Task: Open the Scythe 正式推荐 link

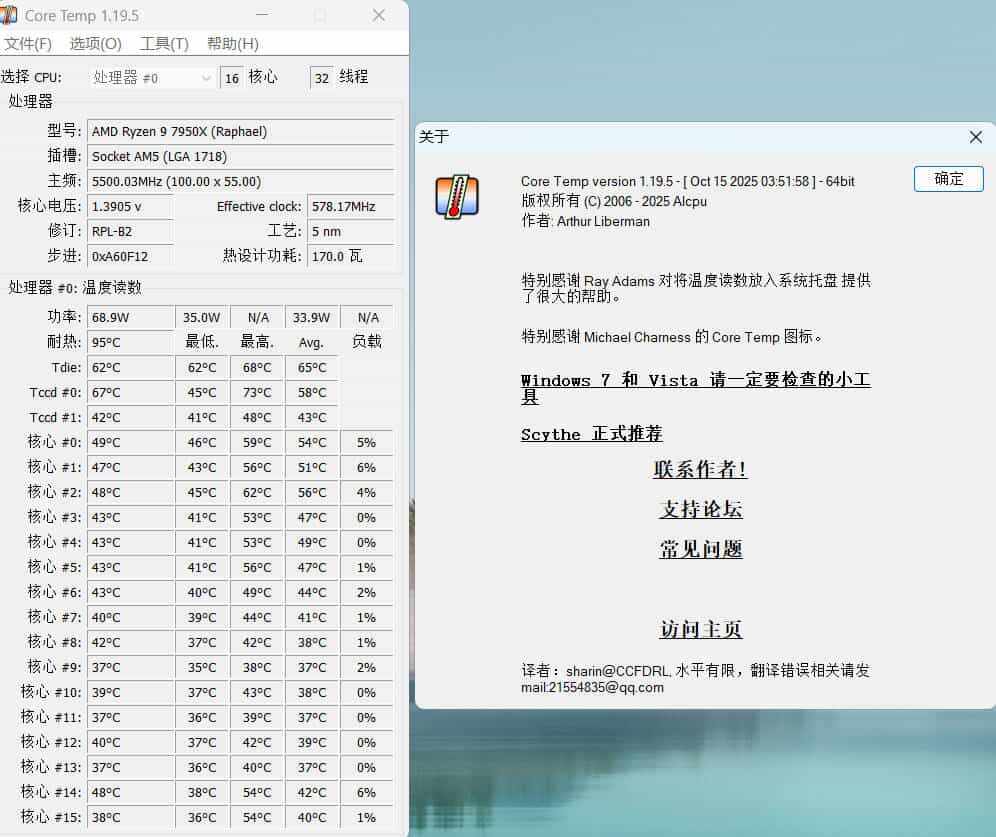Action: click(591, 434)
